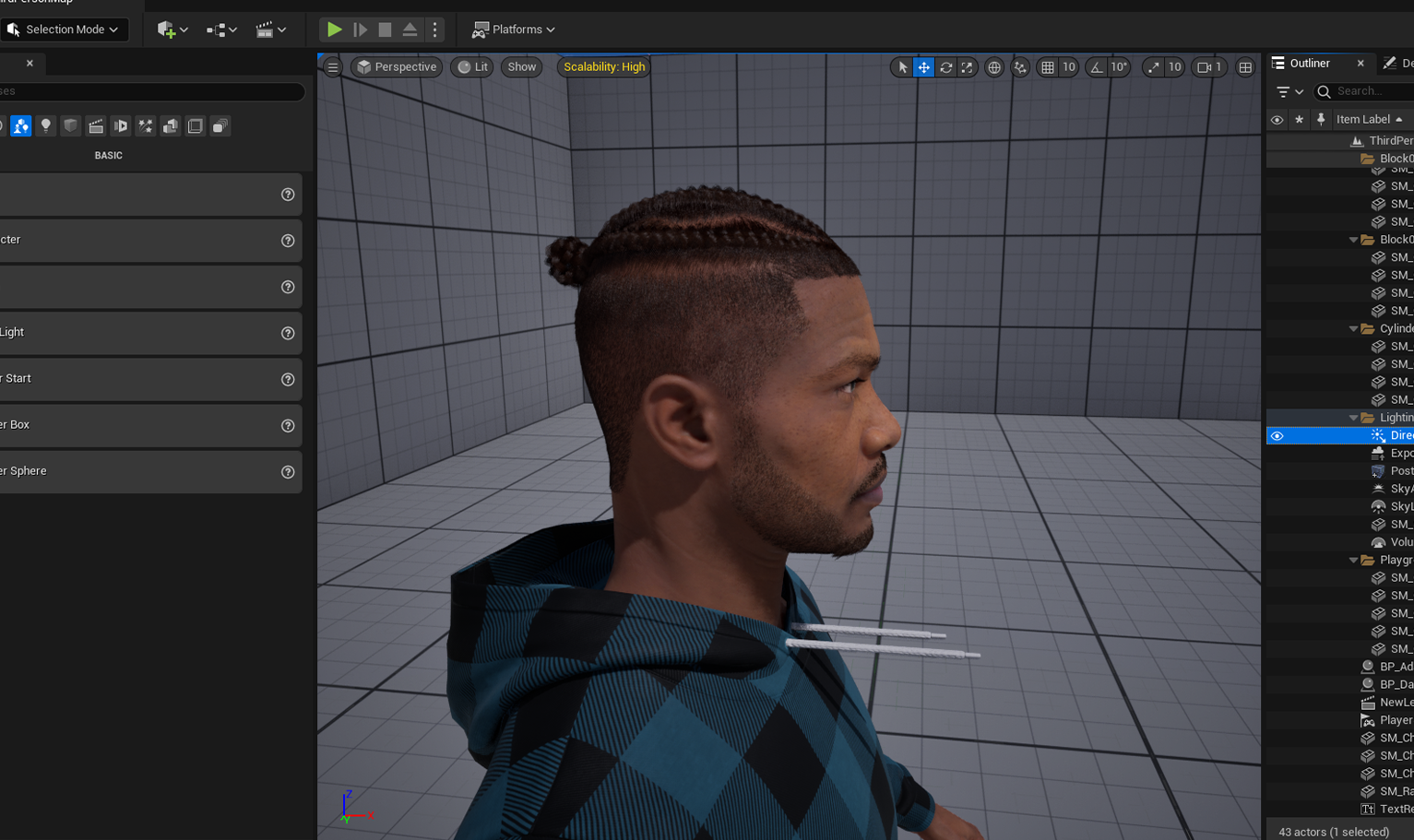The image size is (1414, 840).
Task: Select the Lights category bulb icon
Action: click(x=45, y=126)
